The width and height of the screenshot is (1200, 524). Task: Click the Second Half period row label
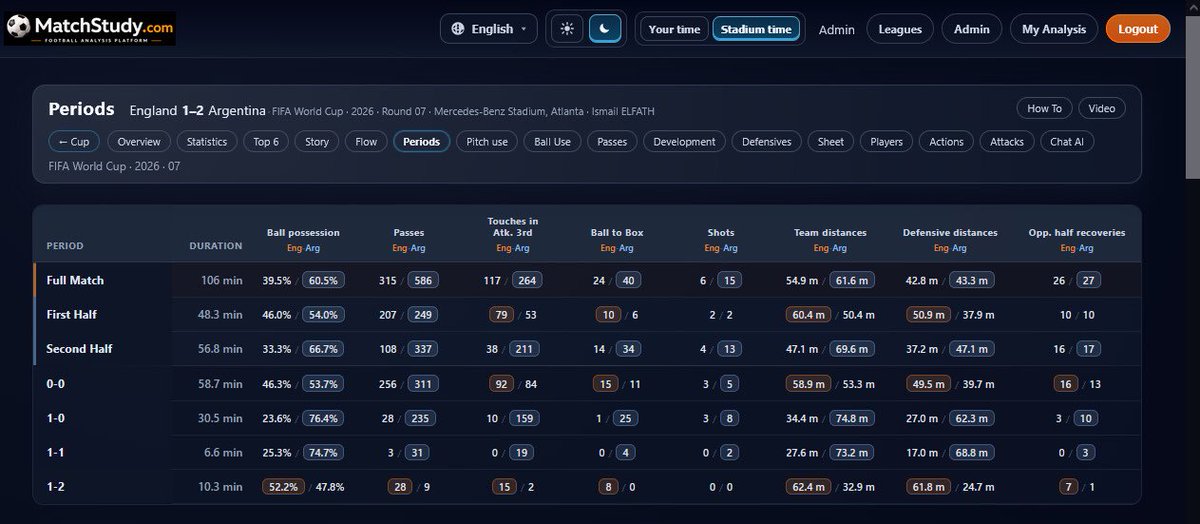click(x=79, y=349)
